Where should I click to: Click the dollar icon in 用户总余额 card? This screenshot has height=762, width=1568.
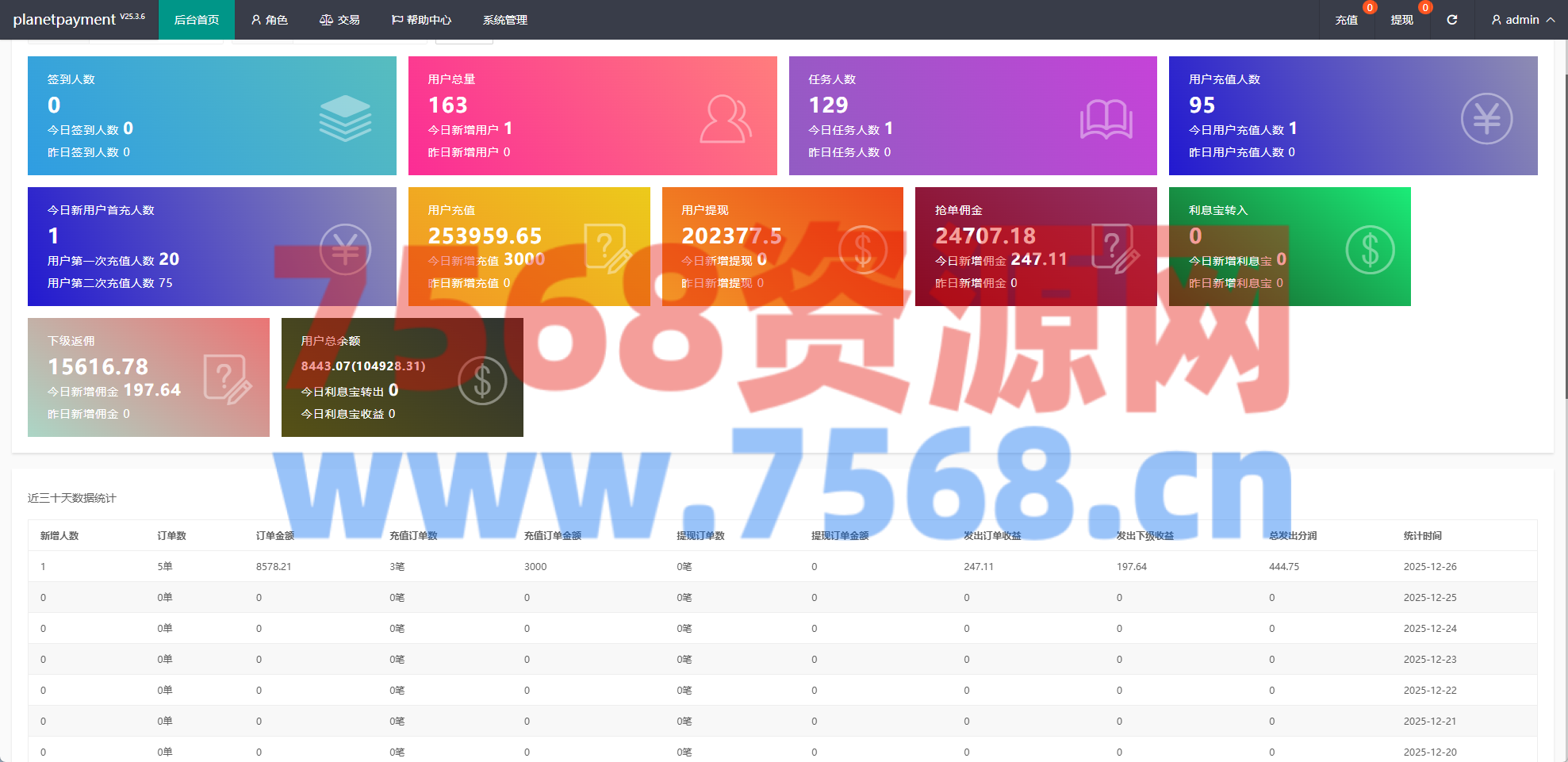tap(482, 381)
